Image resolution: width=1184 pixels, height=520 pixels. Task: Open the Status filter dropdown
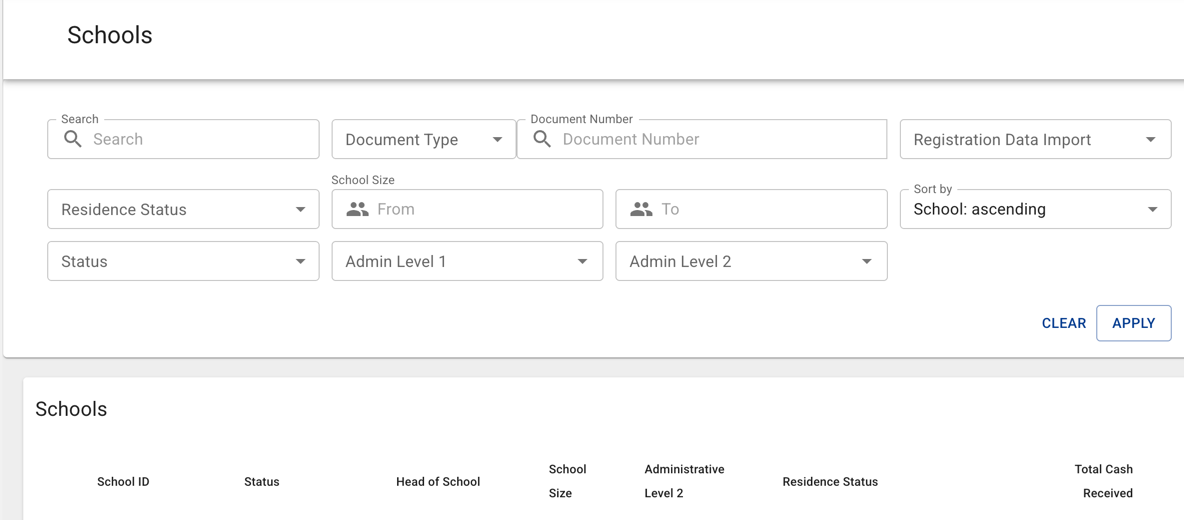[183, 262]
